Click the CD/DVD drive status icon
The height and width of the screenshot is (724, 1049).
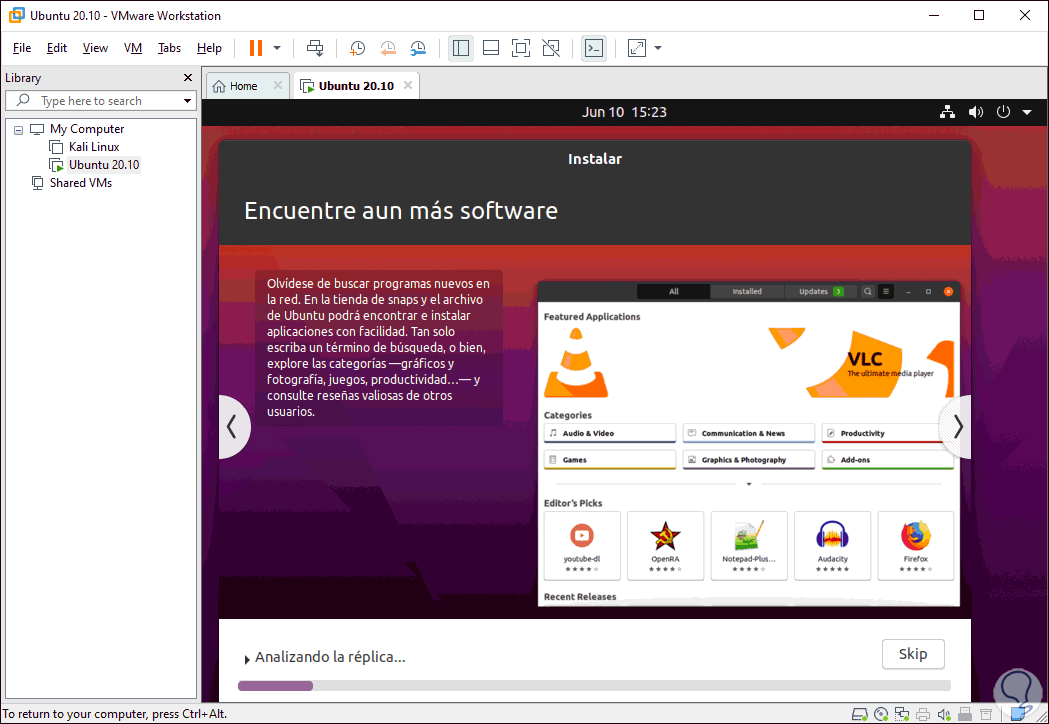(x=881, y=714)
